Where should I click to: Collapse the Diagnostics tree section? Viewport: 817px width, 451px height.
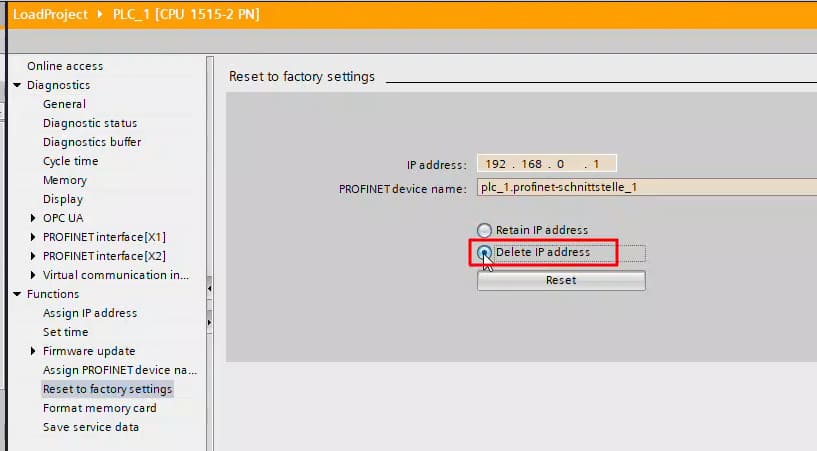coord(17,85)
